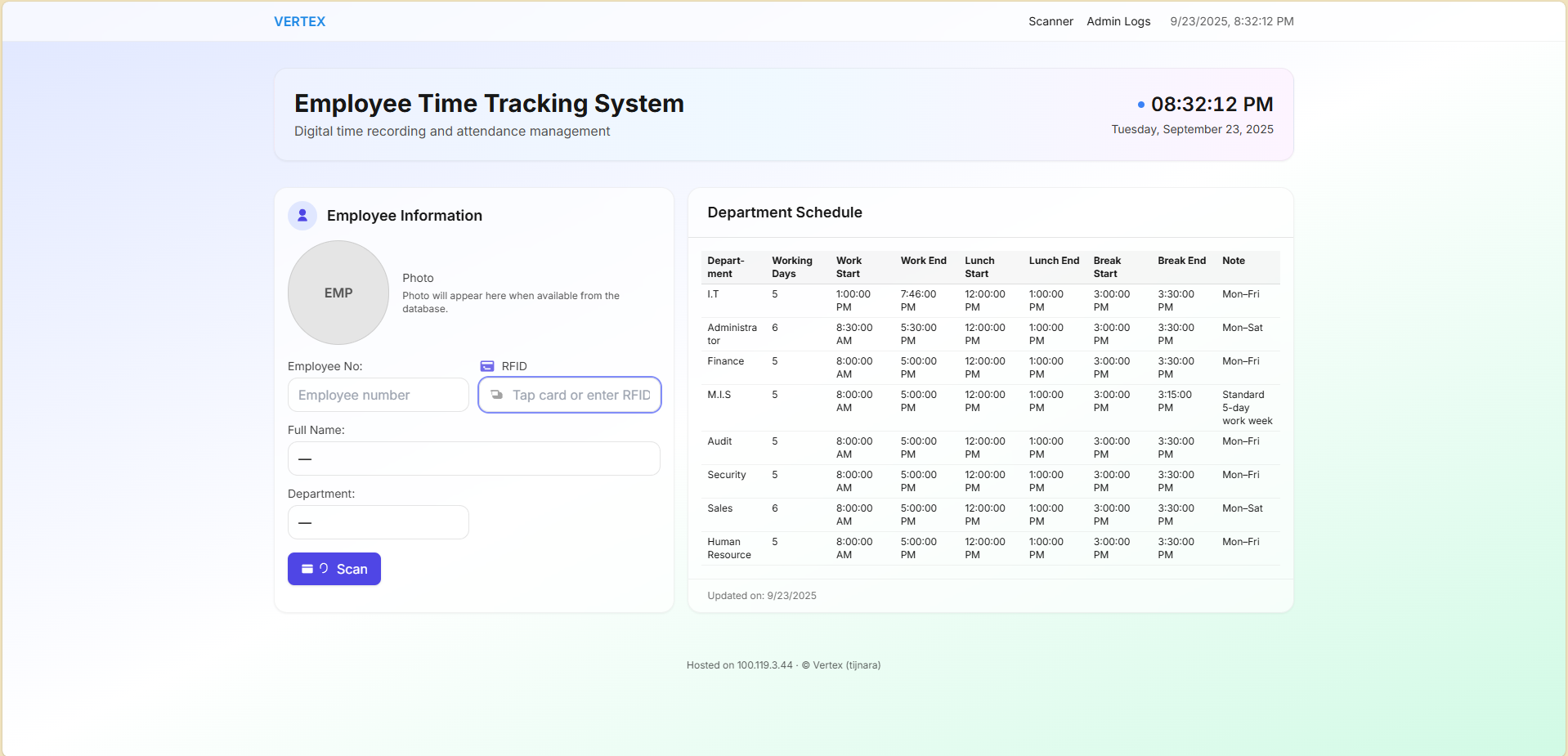Open the Scanner page in the navigation
The width and height of the screenshot is (1568, 756).
pos(1051,21)
